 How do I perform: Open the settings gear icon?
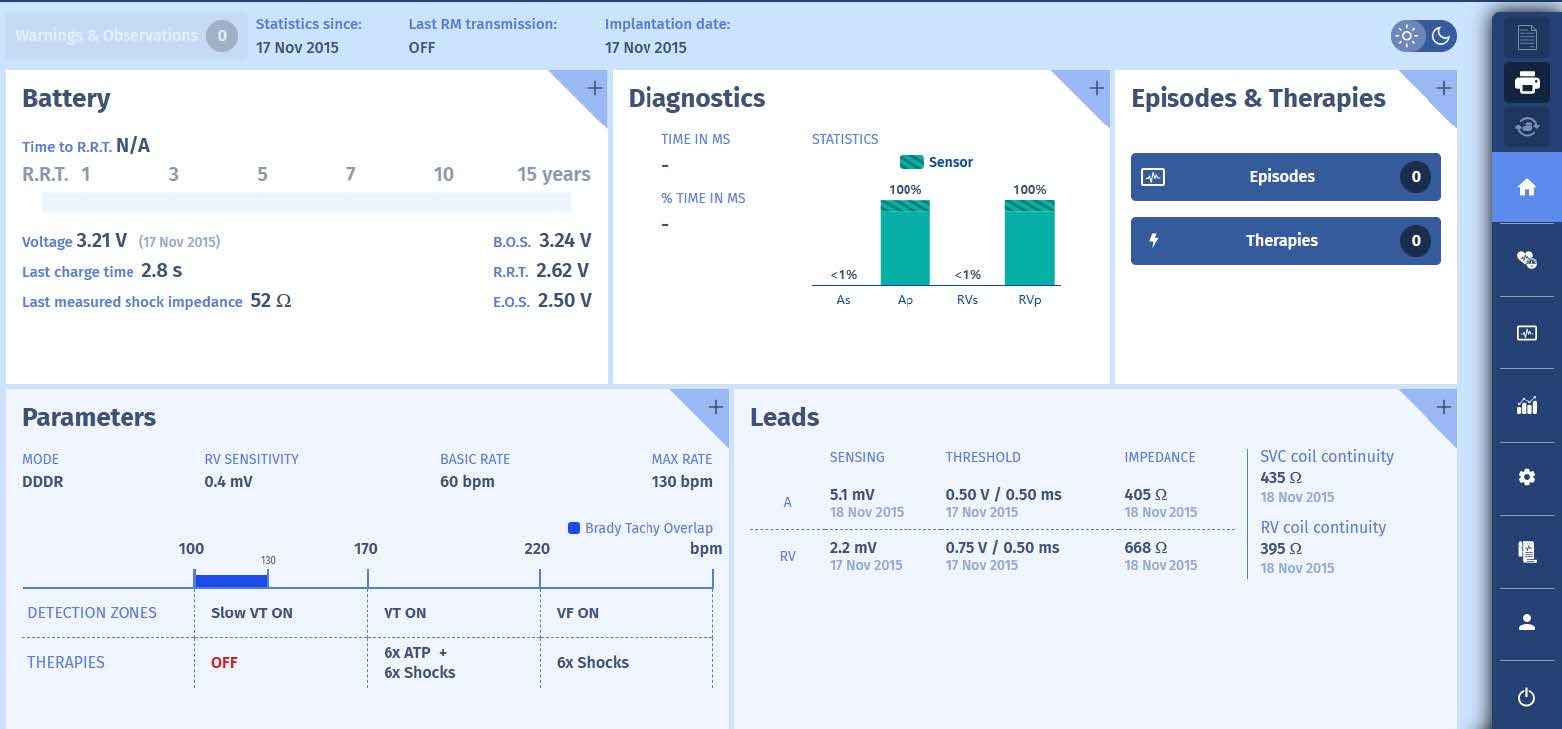(x=1526, y=478)
